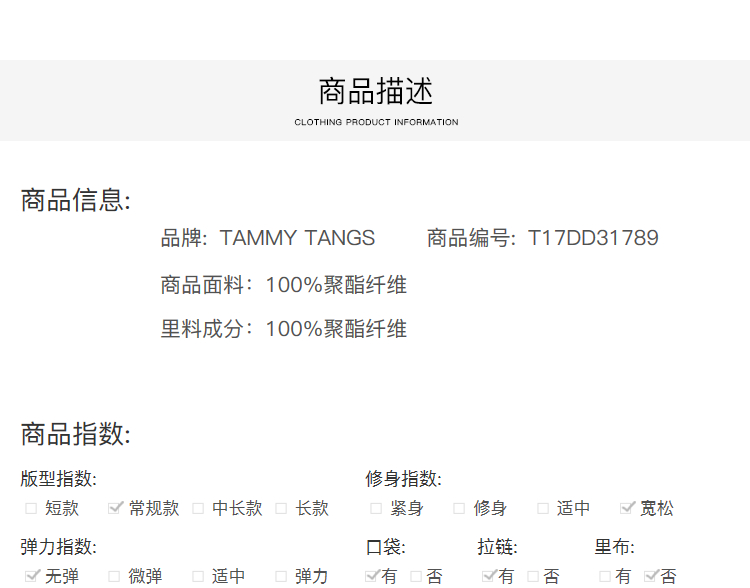Check 否 checkbox under 拉链

coord(534,576)
